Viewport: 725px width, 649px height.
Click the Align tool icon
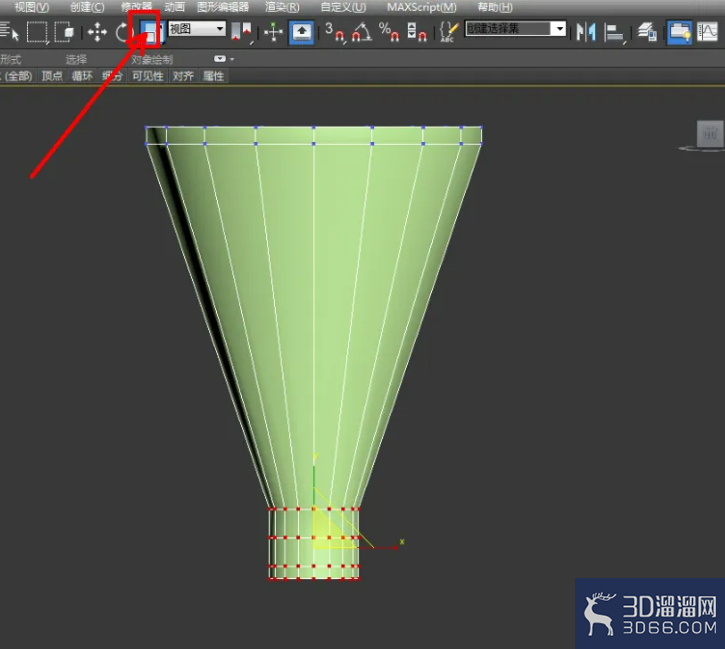[614, 32]
